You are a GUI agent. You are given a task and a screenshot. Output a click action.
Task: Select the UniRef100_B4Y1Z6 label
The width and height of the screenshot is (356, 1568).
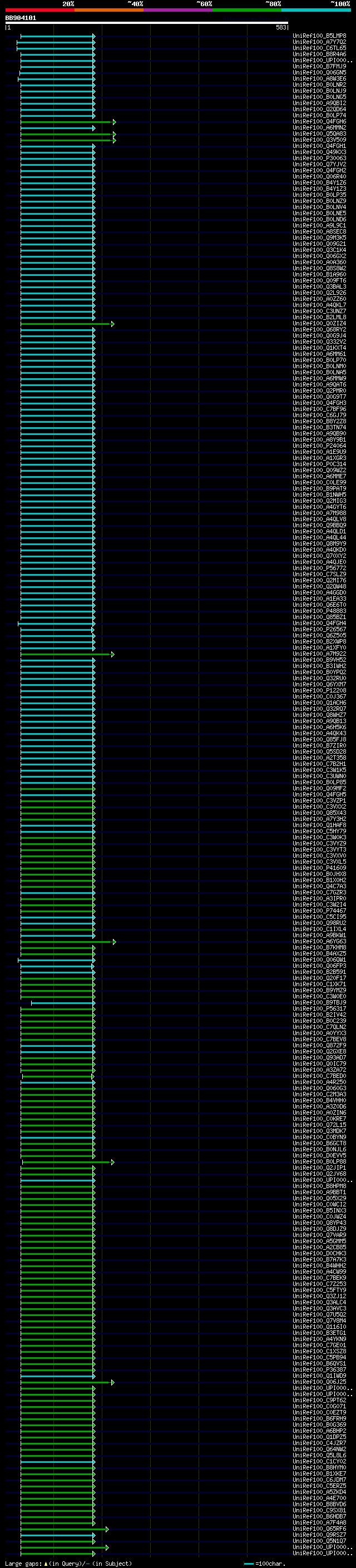[319, 182]
